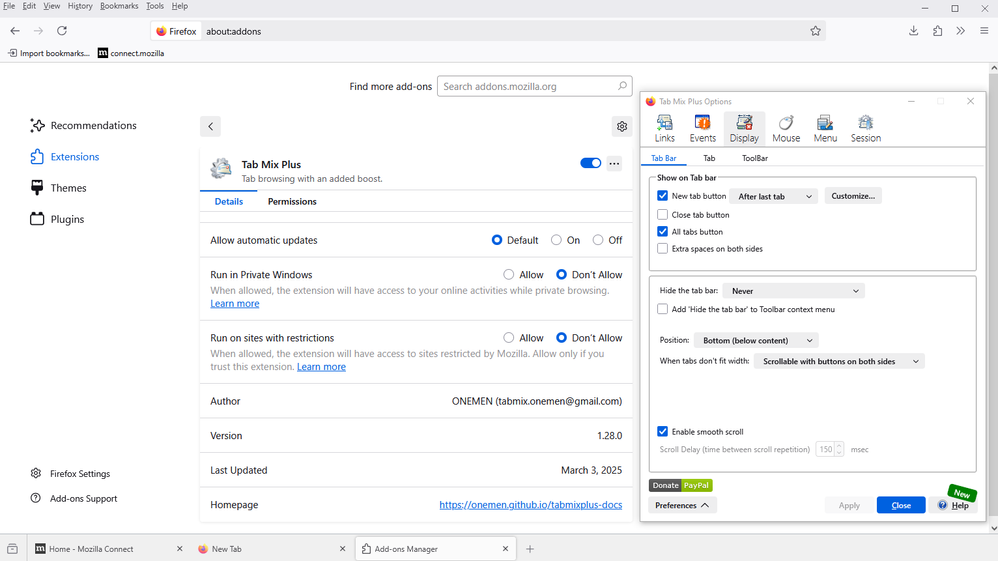The width and height of the screenshot is (998, 561).
Task: Open the Bookmarks menu
Action: tap(119, 6)
